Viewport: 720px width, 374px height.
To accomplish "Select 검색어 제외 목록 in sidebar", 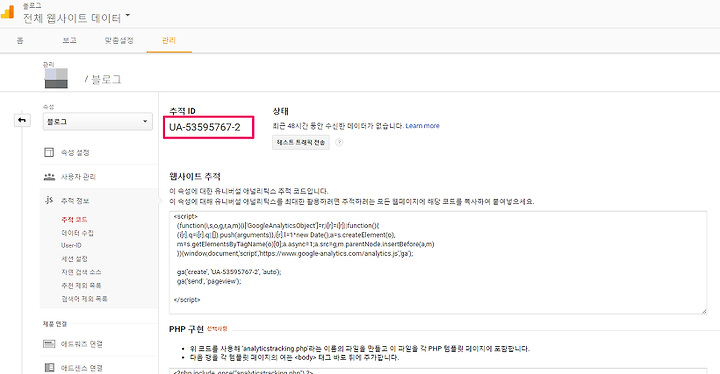I will (84, 299).
